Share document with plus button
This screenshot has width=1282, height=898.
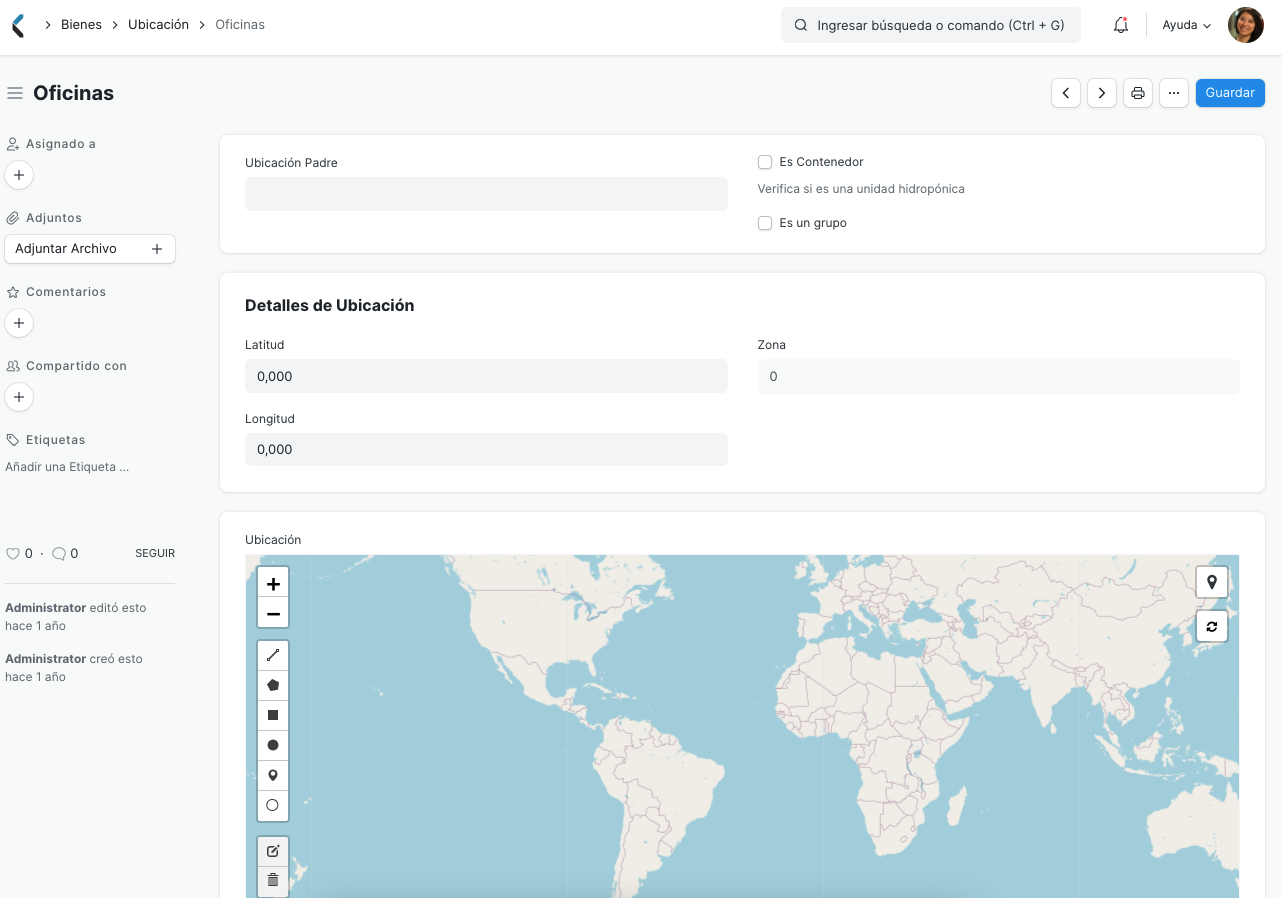(19, 397)
